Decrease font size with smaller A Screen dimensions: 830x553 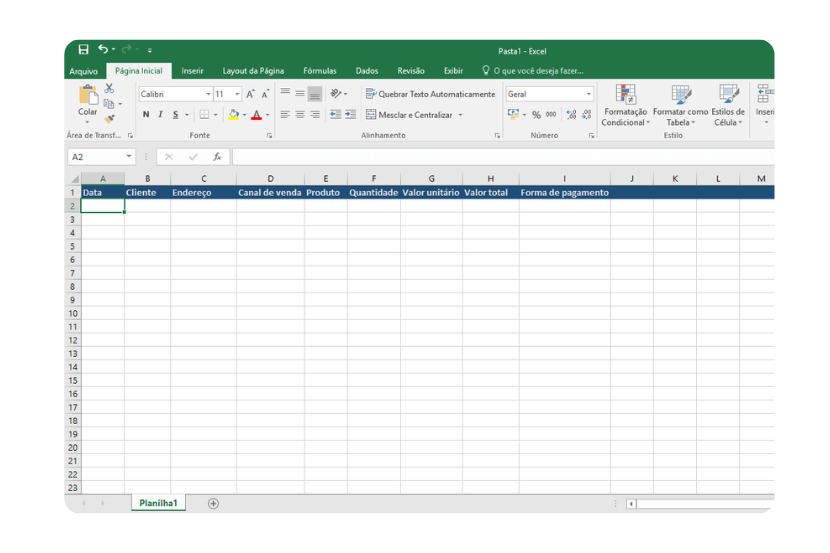pos(265,94)
